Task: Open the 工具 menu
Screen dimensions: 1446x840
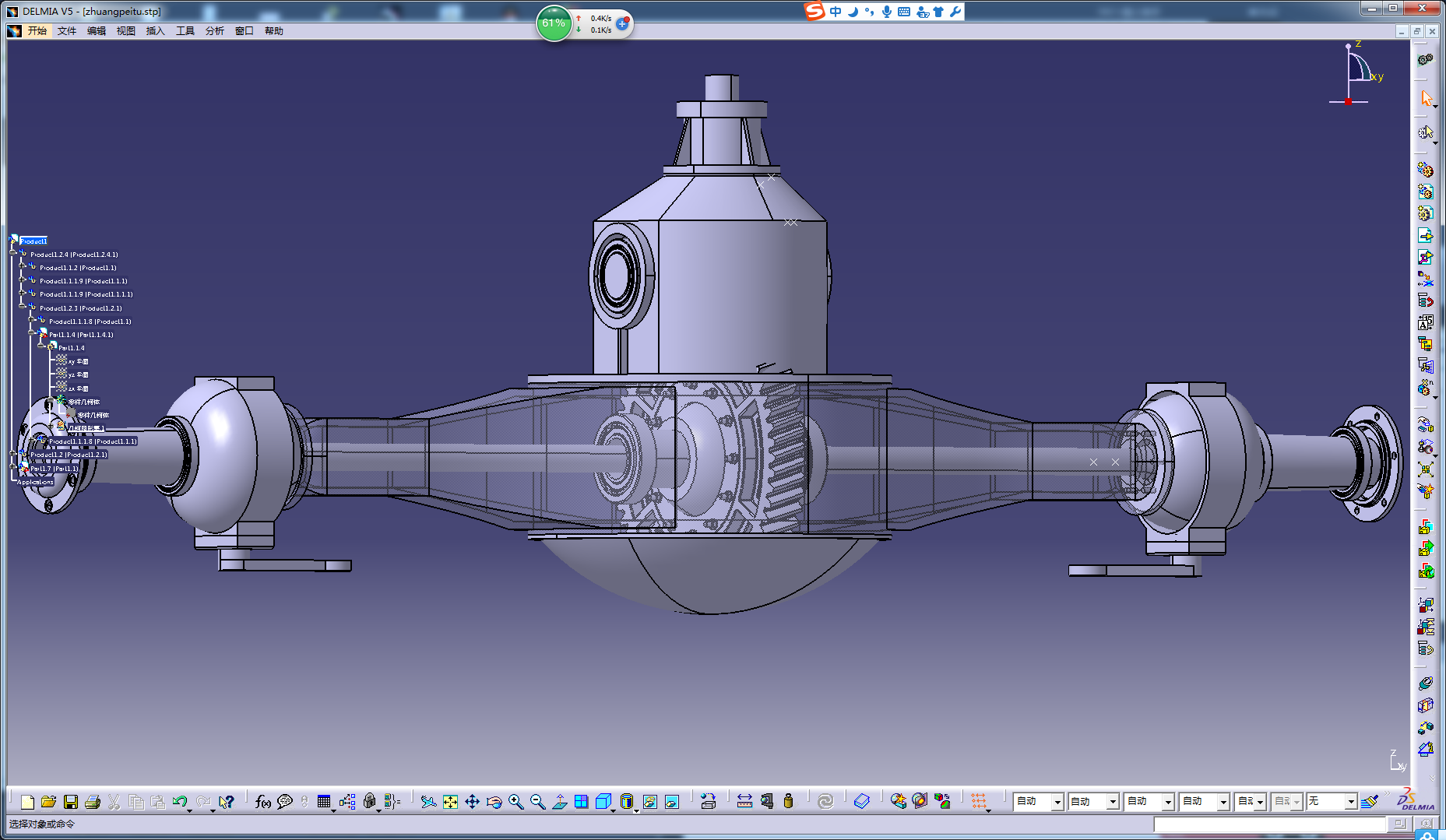Action: [185, 31]
